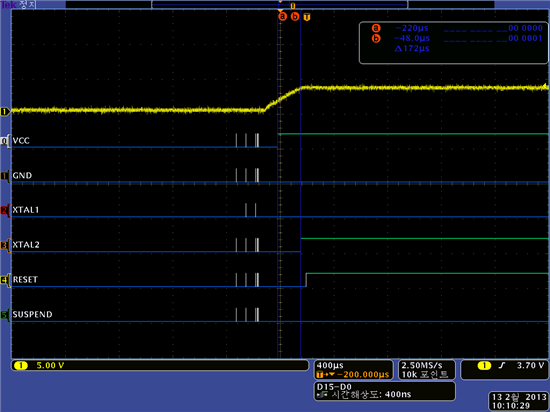Click the Tek logo at top left
Screen dimensions: 550x412
8,5
